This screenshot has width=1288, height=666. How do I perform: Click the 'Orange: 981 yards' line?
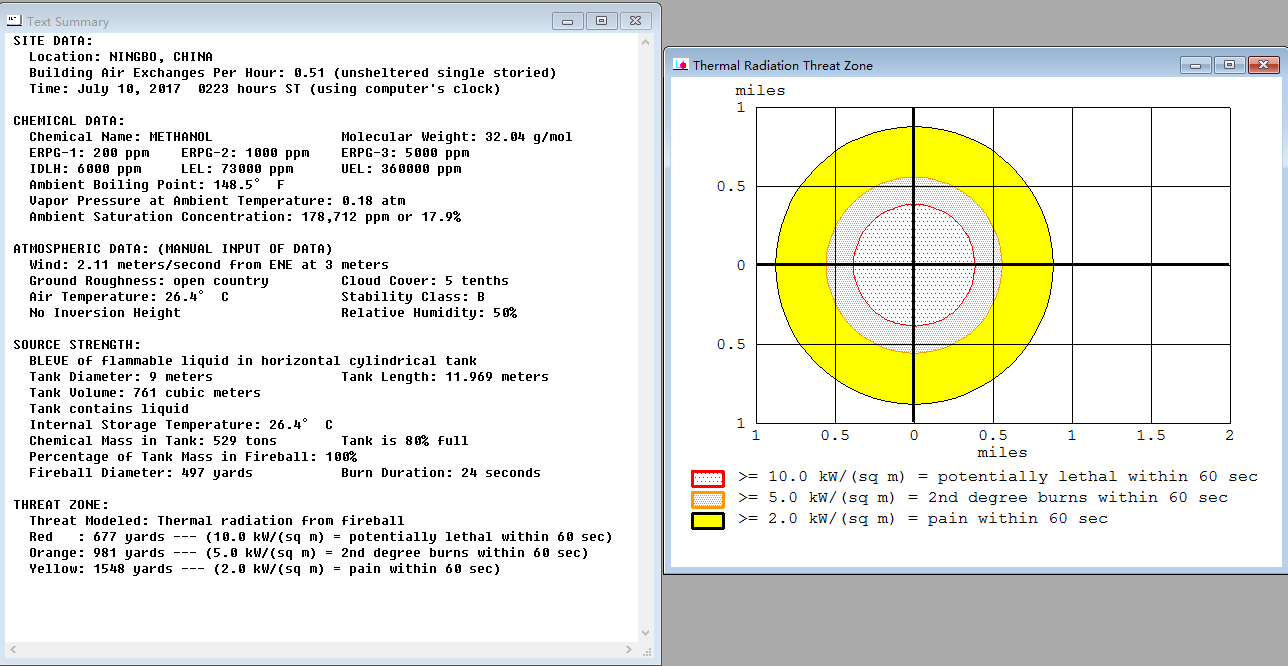309,553
